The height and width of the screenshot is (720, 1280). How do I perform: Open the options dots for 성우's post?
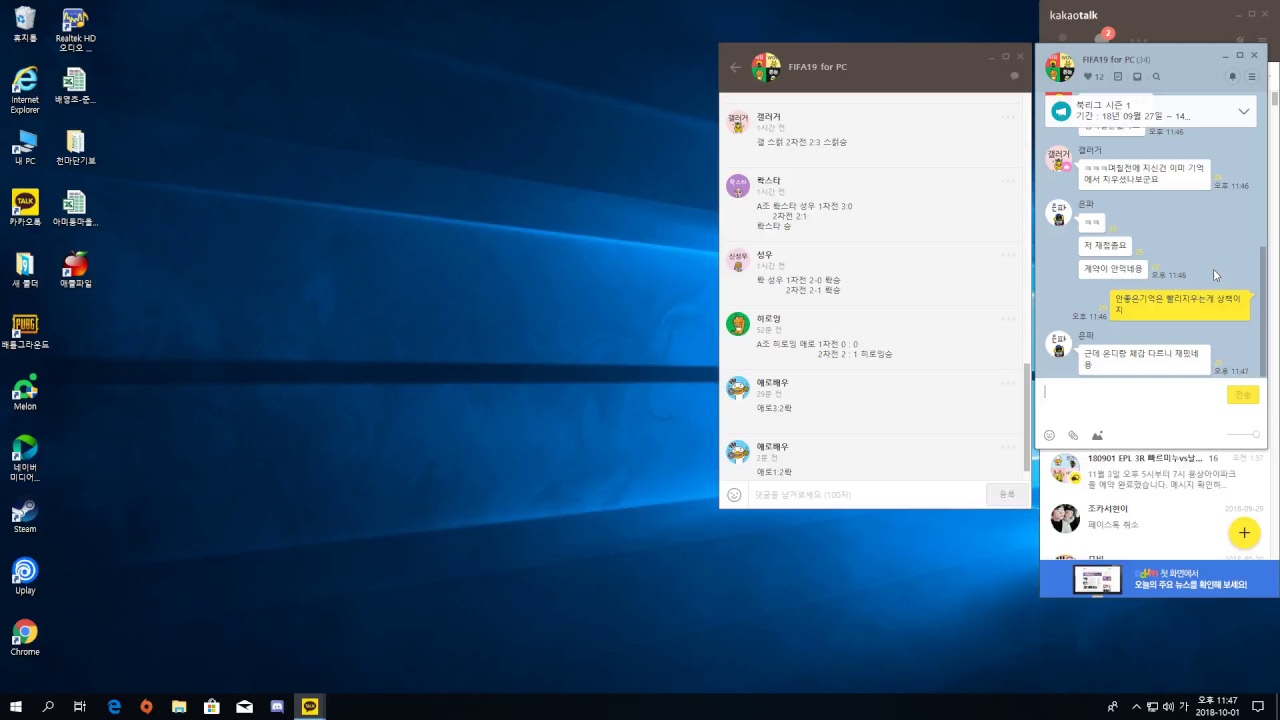point(1008,255)
